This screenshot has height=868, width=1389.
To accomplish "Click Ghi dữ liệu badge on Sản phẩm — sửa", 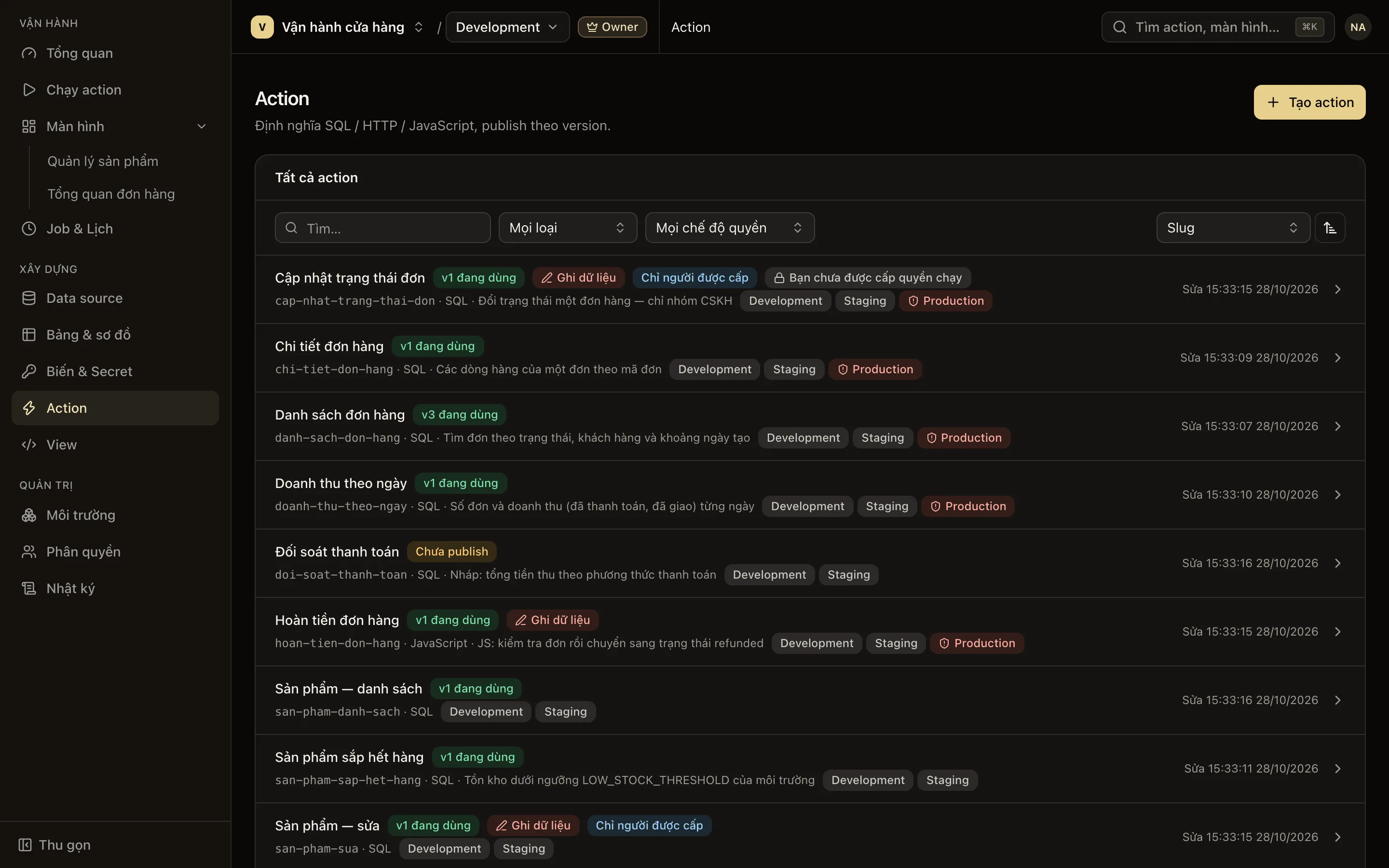I will pyautogui.click(x=533, y=826).
